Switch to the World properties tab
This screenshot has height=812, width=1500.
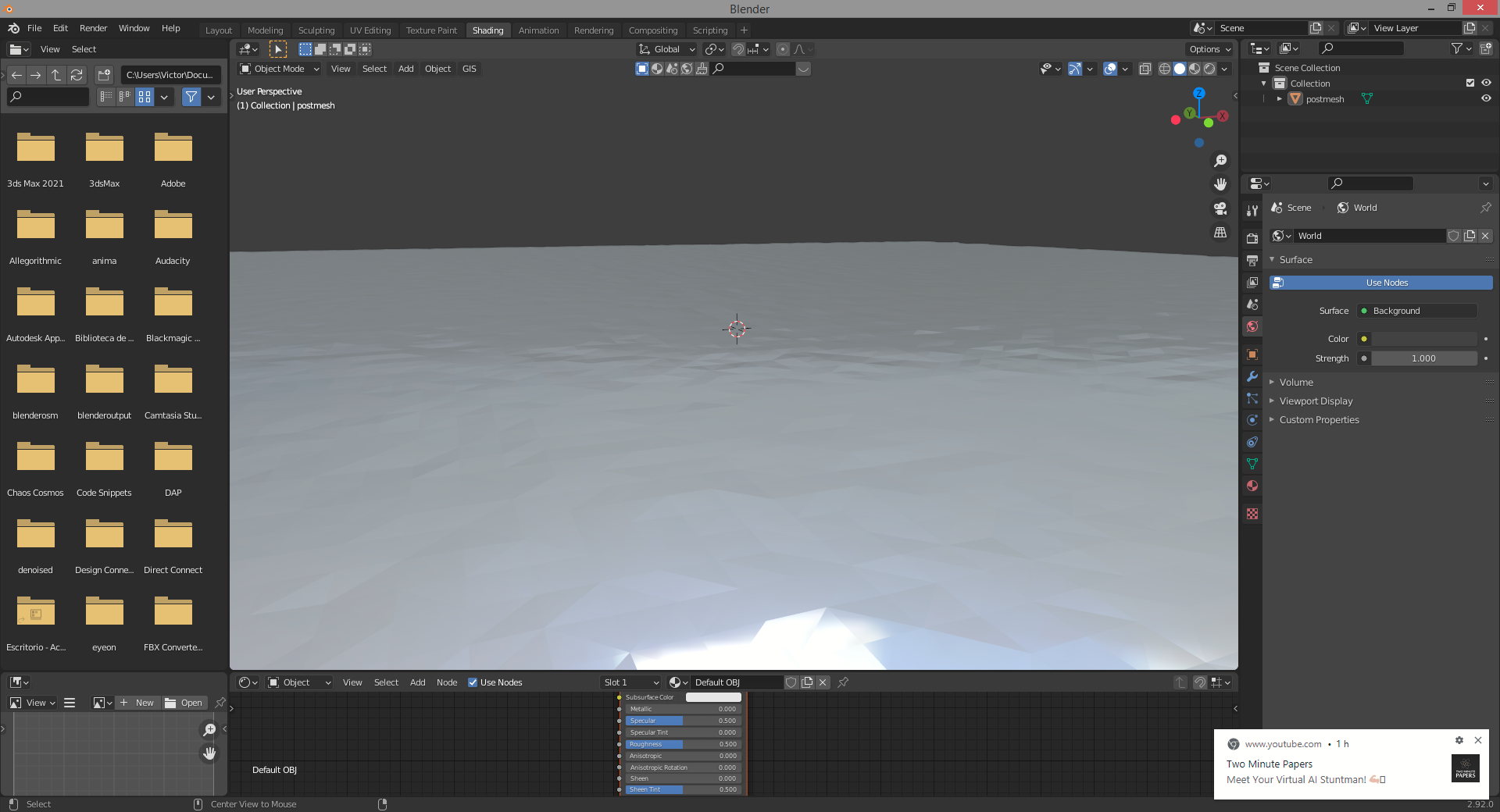[x=1252, y=327]
